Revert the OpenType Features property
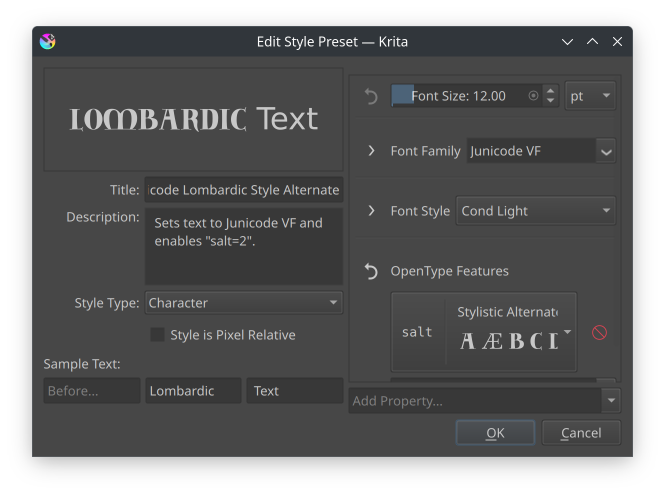 point(371,271)
